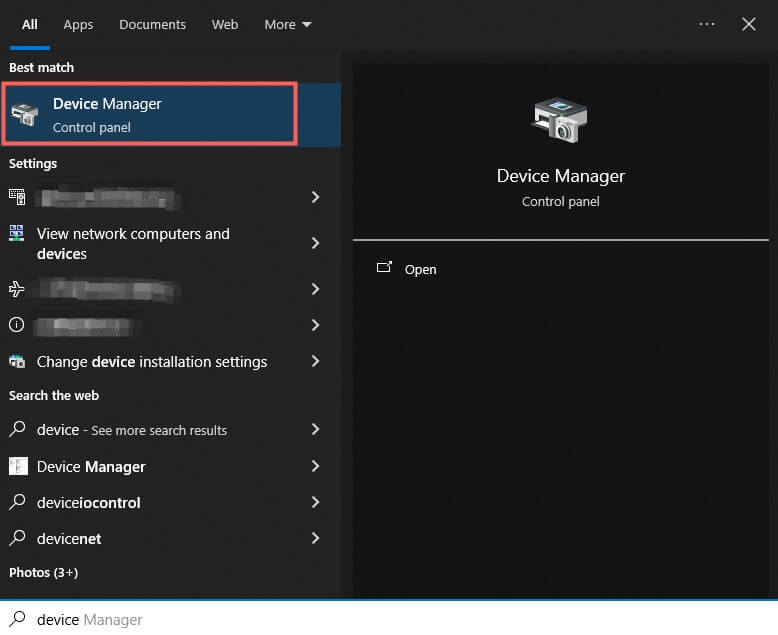Open the More dropdown filter
Screen dimensions: 778x635
pyautogui.click(x=288, y=25)
